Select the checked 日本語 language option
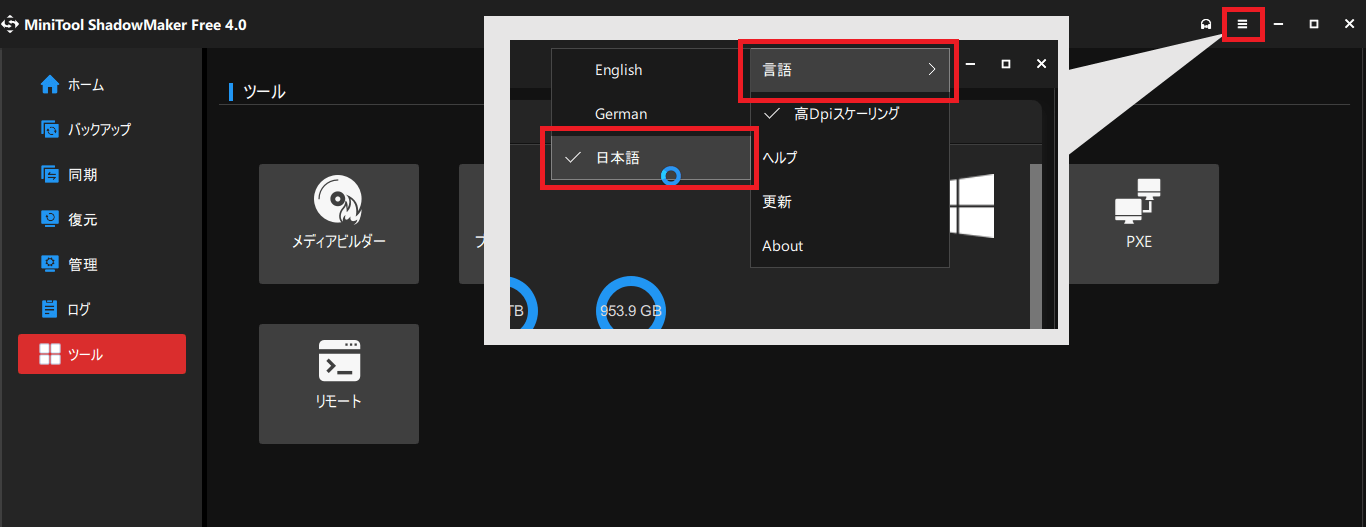The height and width of the screenshot is (527, 1366). click(x=618, y=158)
